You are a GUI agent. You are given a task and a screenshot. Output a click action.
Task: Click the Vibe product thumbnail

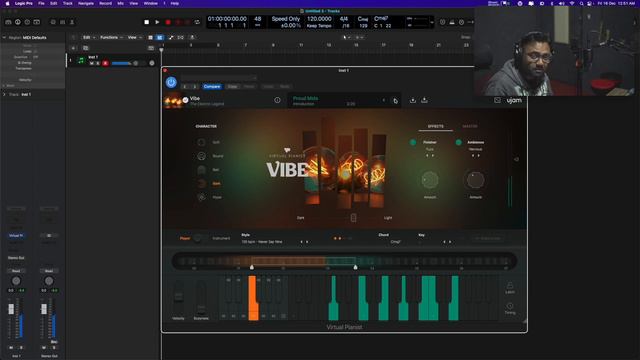173,101
